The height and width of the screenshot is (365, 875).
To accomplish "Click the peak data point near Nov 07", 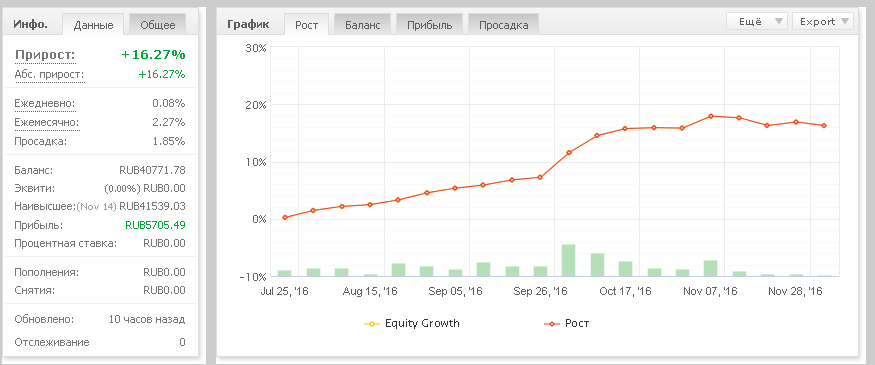I will click(x=710, y=116).
